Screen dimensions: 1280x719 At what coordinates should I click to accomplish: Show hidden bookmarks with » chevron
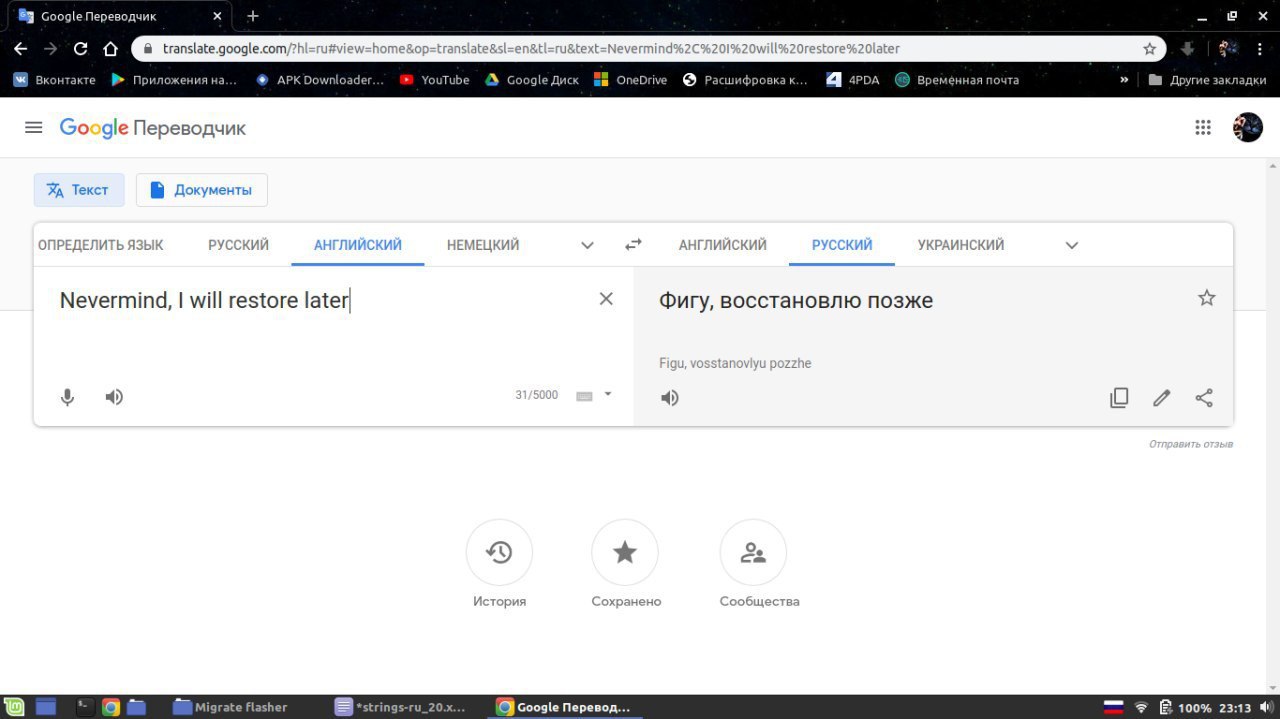coord(1124,80)
